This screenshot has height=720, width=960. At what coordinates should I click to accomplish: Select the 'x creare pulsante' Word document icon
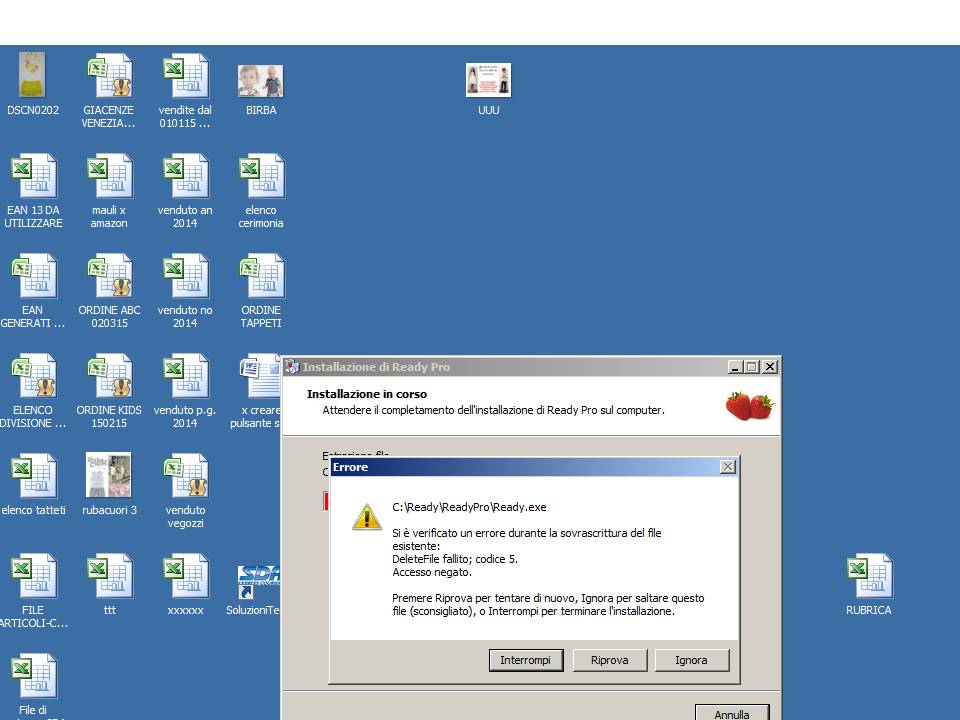coord(260,375)
